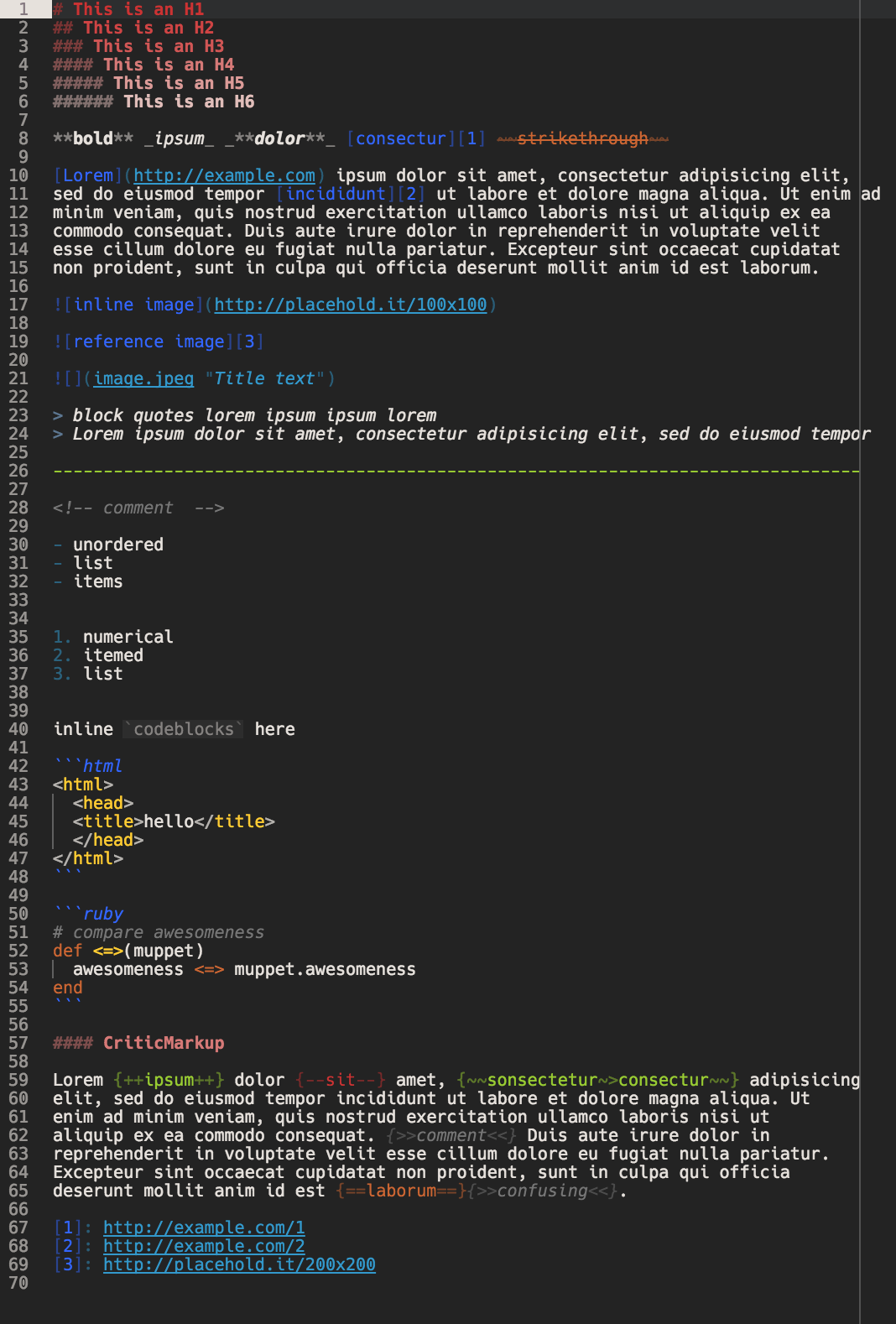Click the word 'ad' past the ruler
Image resolution: width=896 pixels, height=1324 pixels.
coord(871,194)
